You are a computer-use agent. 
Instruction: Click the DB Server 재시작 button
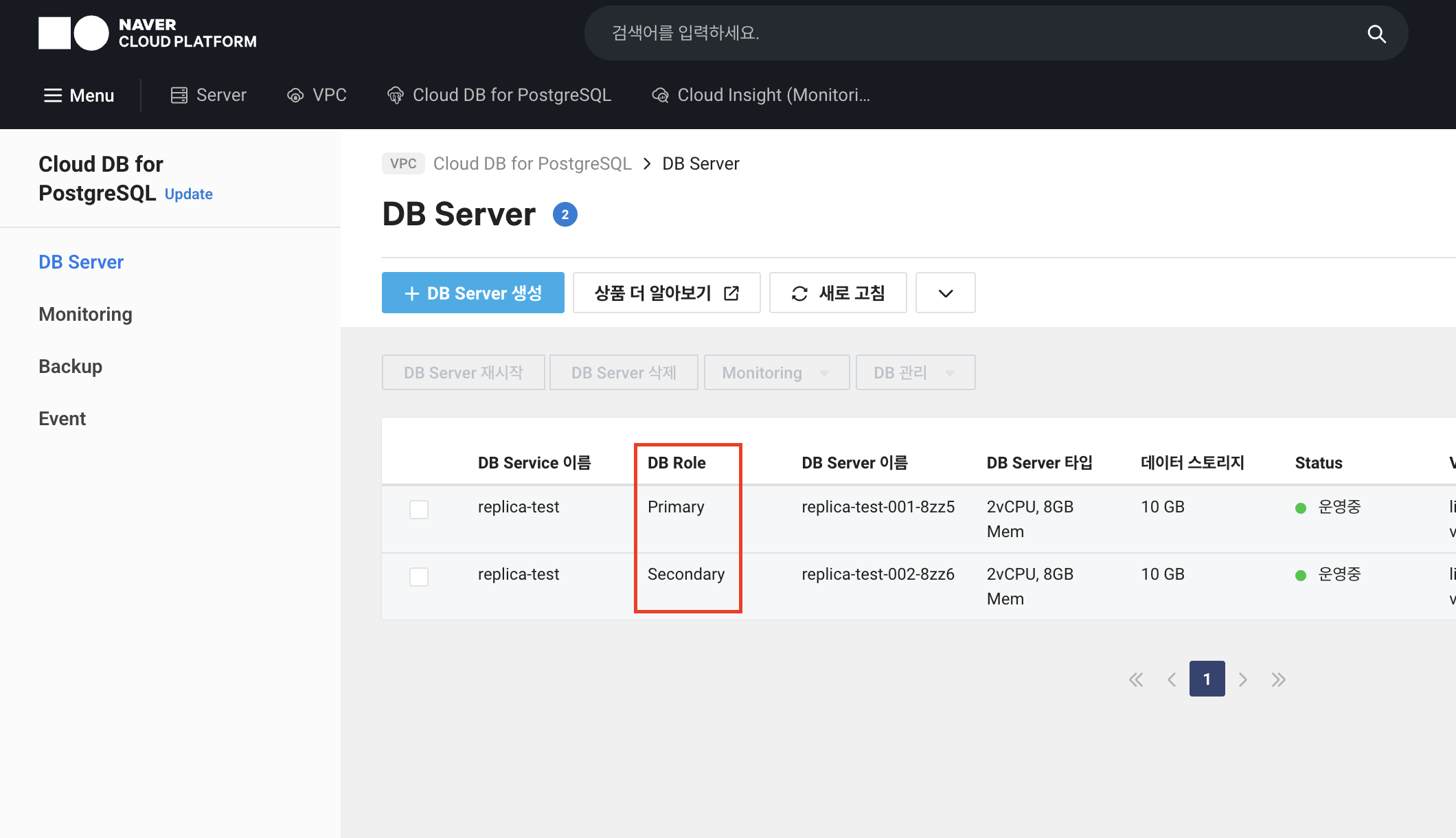coord(464,372)
